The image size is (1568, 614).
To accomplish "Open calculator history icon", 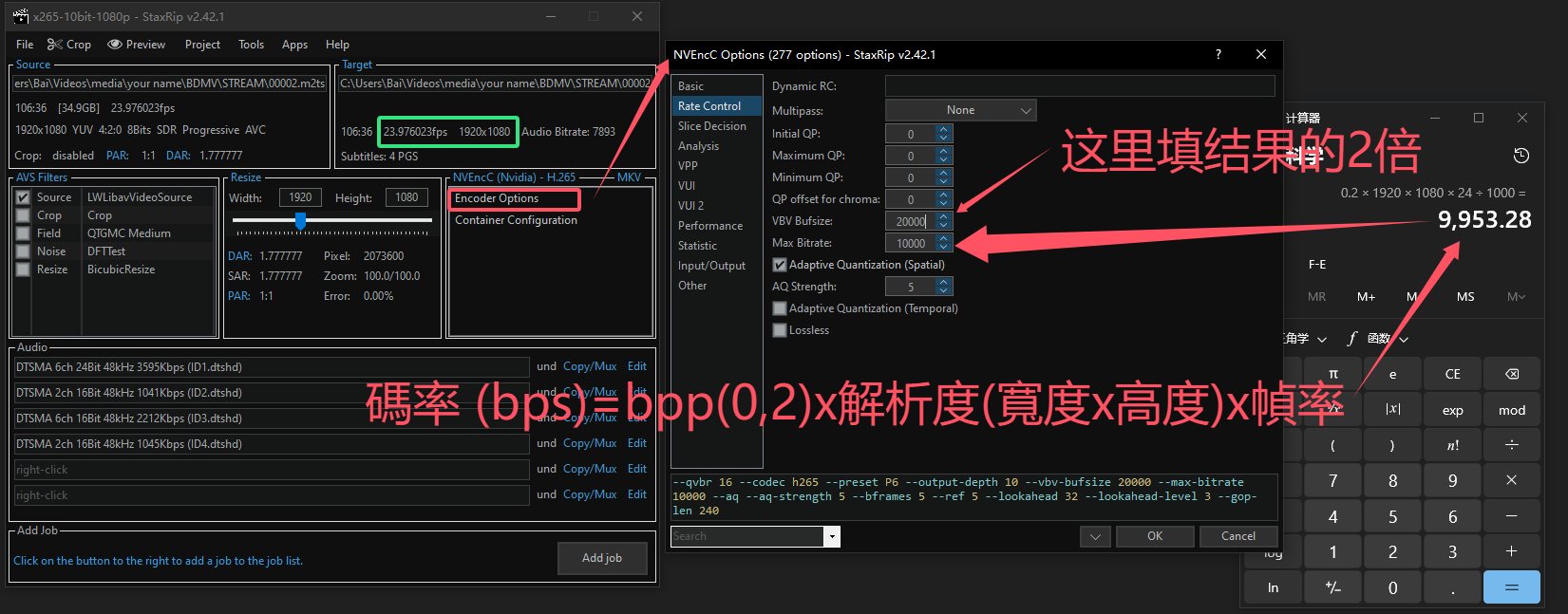I will (x=1521, y=156).
